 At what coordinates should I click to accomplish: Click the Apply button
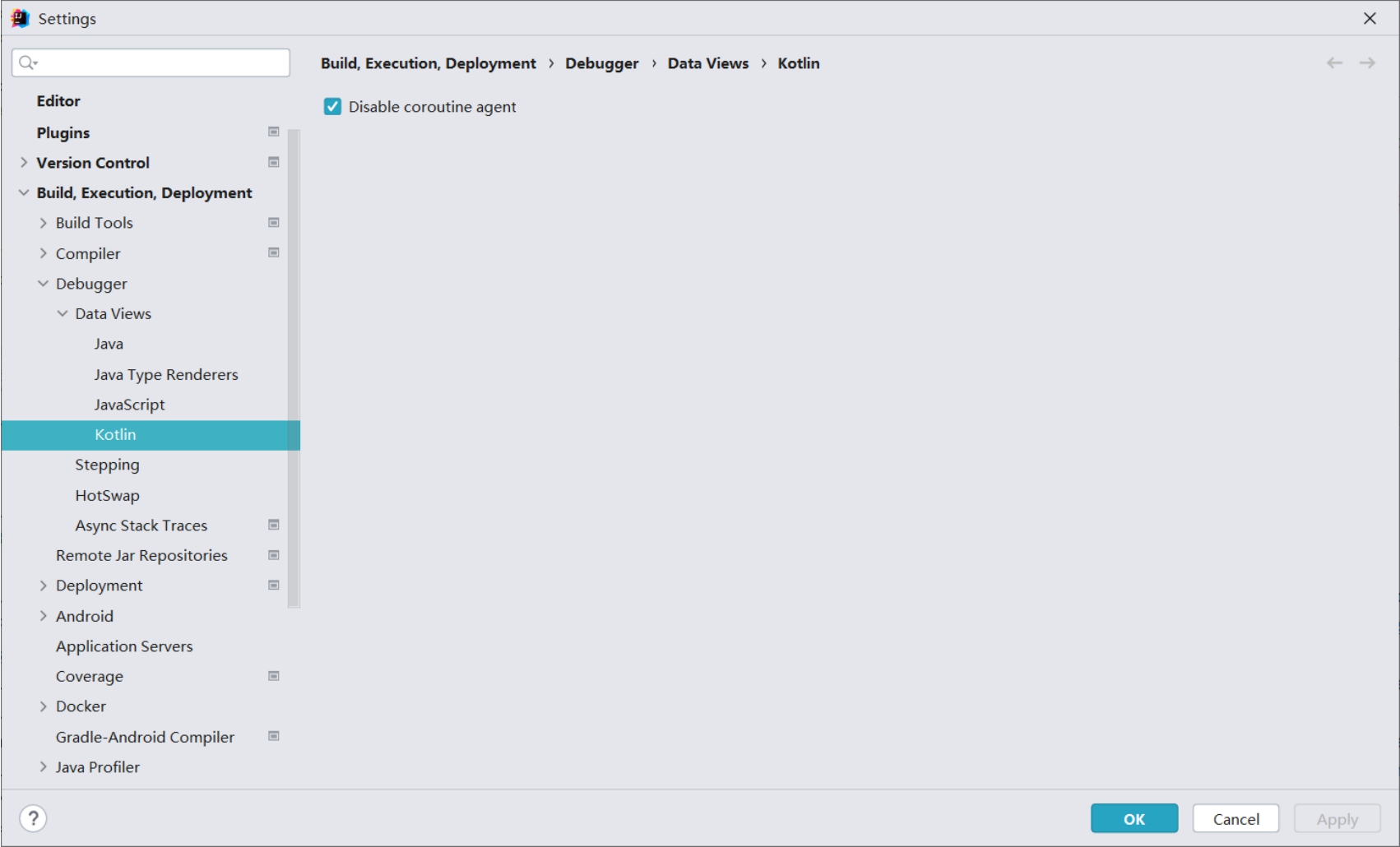(x=1337, y=818)
